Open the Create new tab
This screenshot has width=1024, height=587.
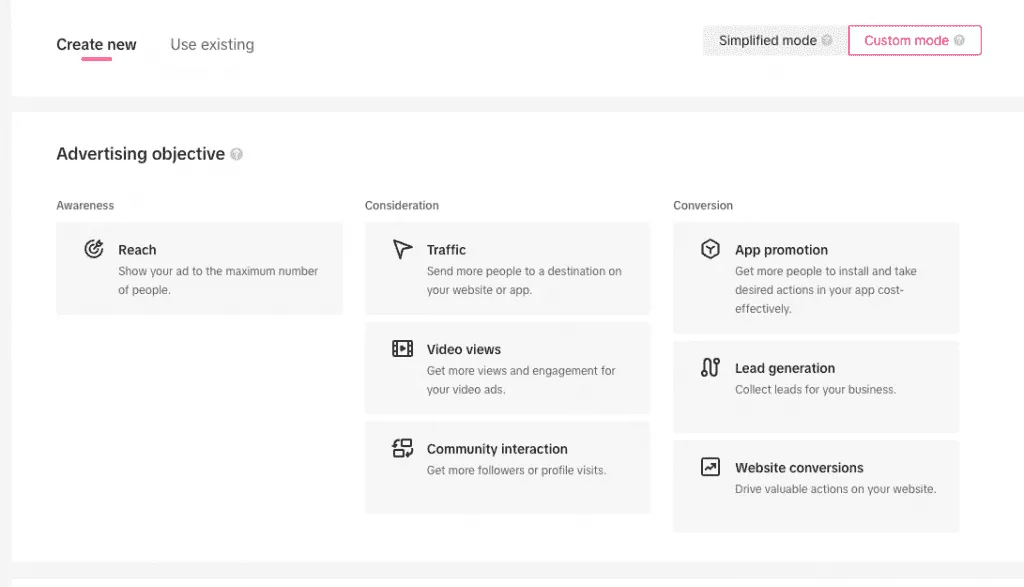click(x=96, y=44)
